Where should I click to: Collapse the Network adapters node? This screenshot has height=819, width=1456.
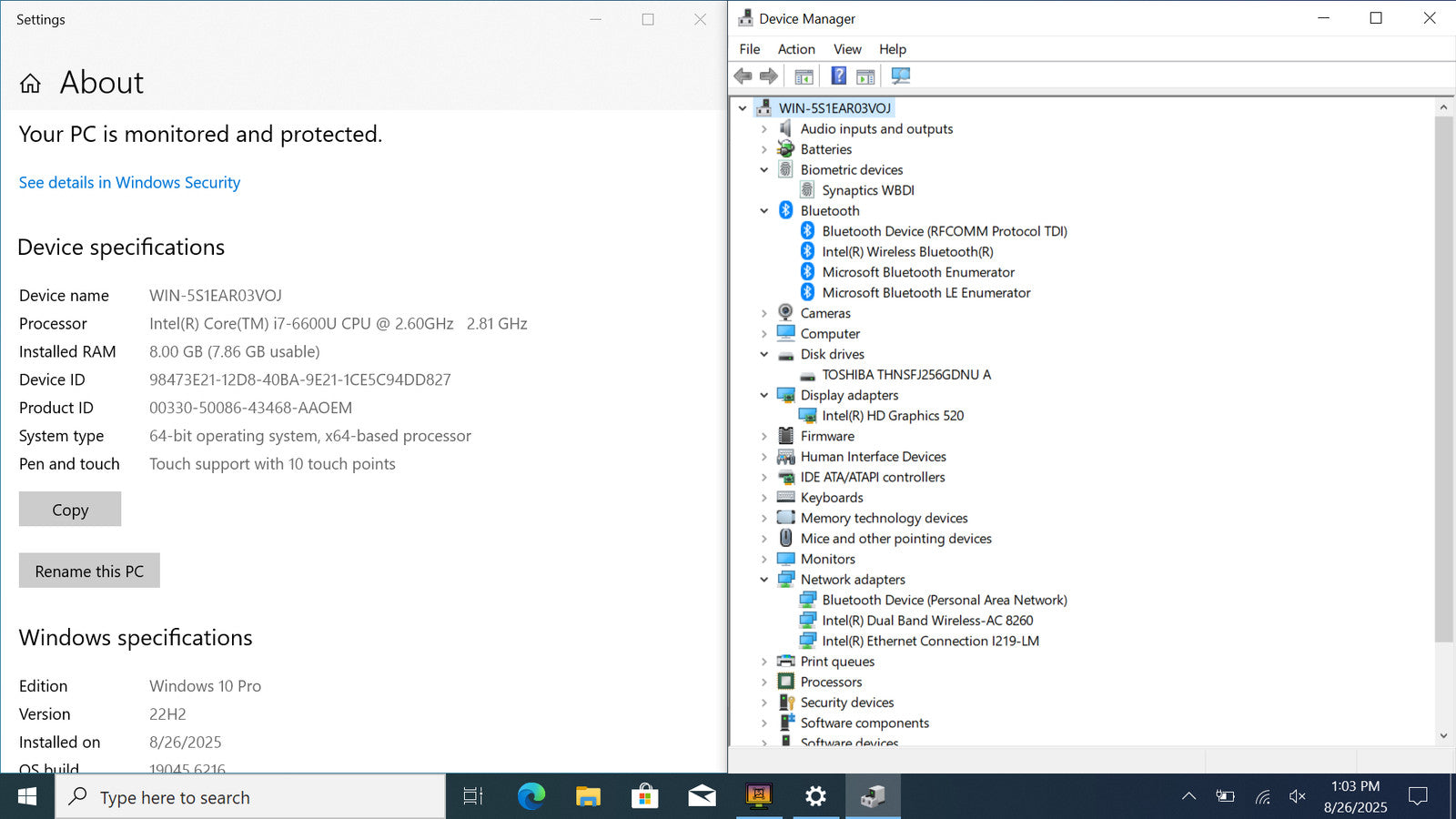tap(764, 580)
